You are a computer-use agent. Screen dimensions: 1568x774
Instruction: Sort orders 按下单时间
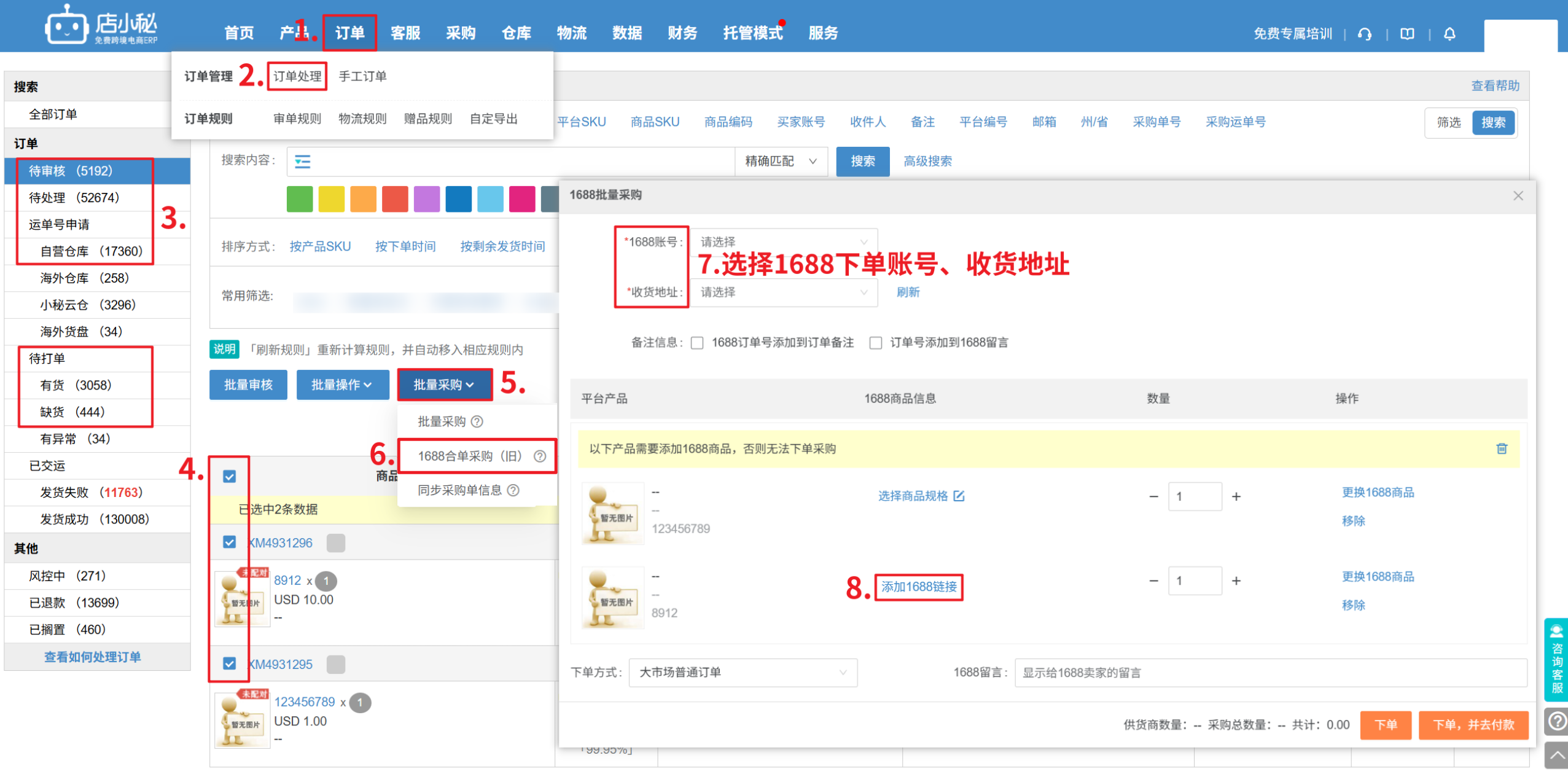tap(405, 246)
